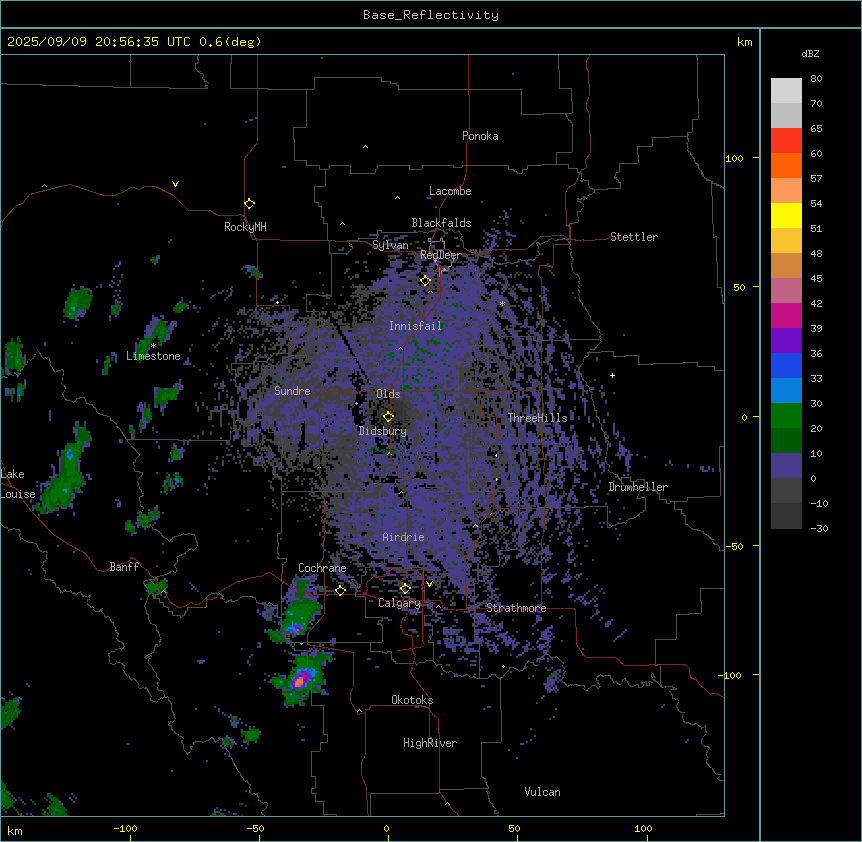The width and height of the screenshot is (862, 842).
Task: Click the intense storm cell core west of Okotoks
Action: point(299,681)
